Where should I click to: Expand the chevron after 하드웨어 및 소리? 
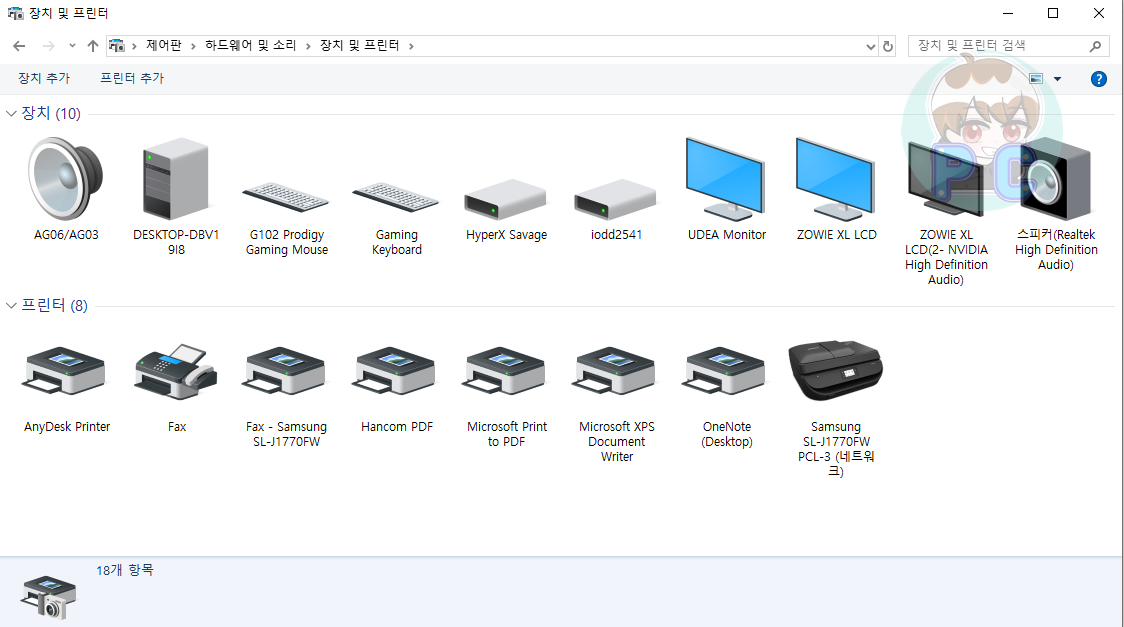308,46
